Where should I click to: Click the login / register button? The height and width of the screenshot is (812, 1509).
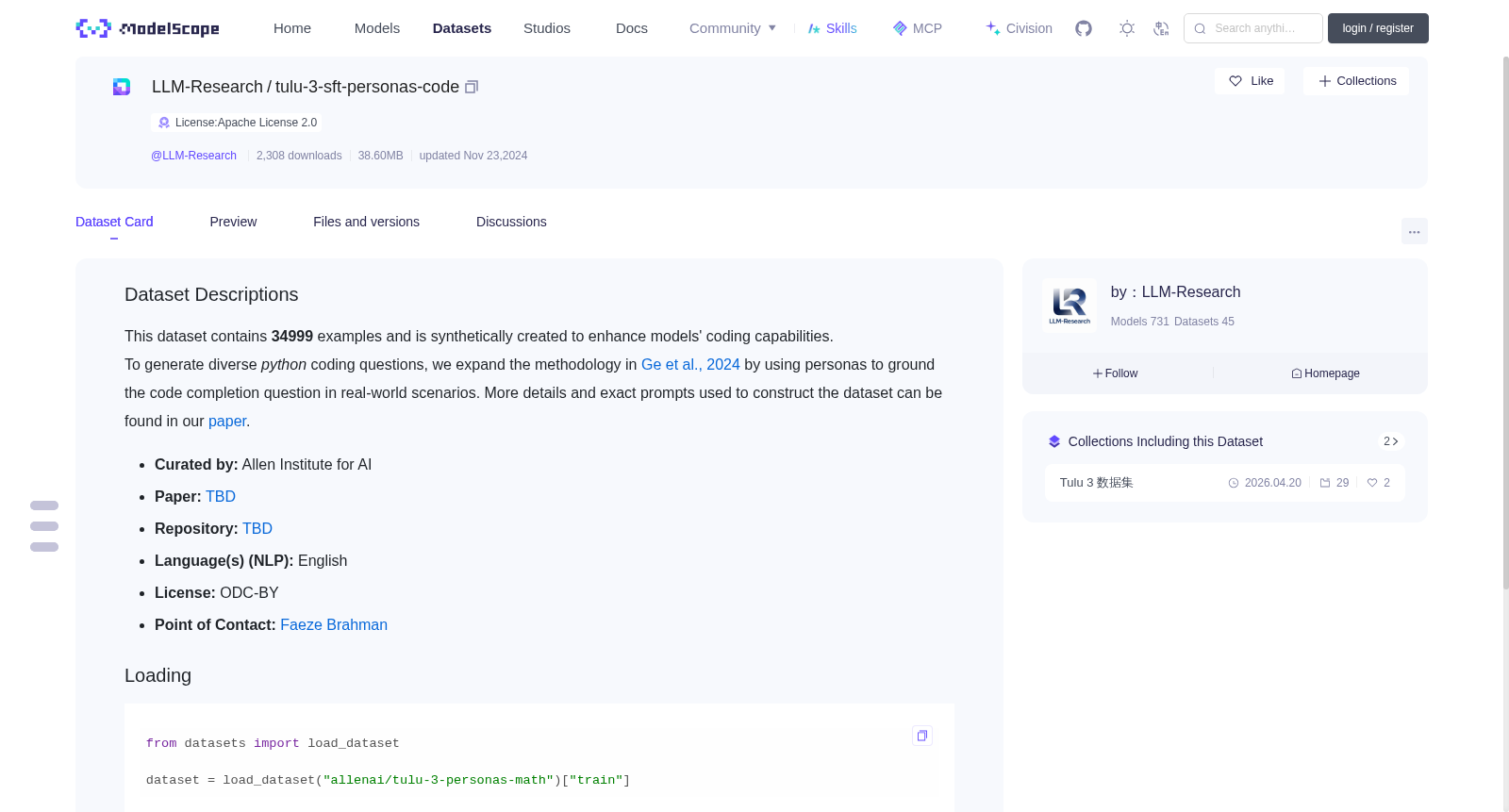[x=1378, y=28]
